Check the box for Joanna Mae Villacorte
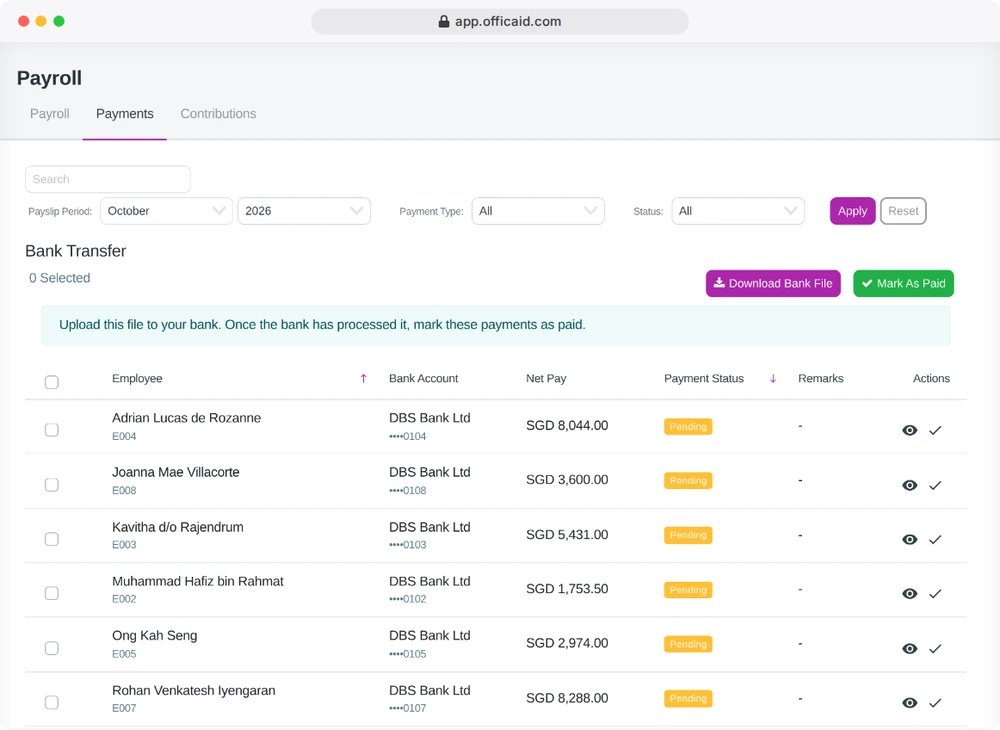This screenshot has height=730, width=1000. tap(52, 485)
